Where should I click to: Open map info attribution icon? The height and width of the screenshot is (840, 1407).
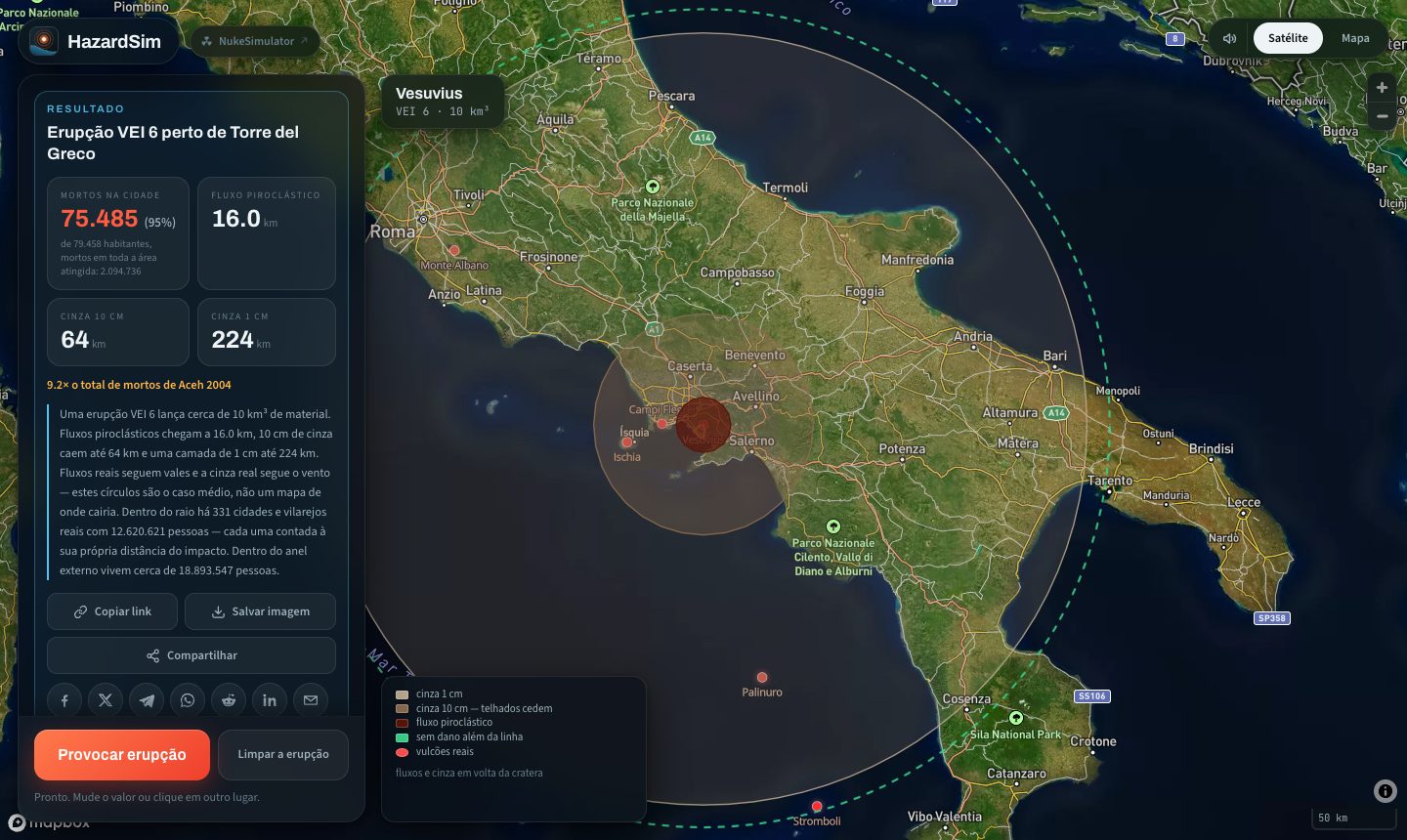1385,791
